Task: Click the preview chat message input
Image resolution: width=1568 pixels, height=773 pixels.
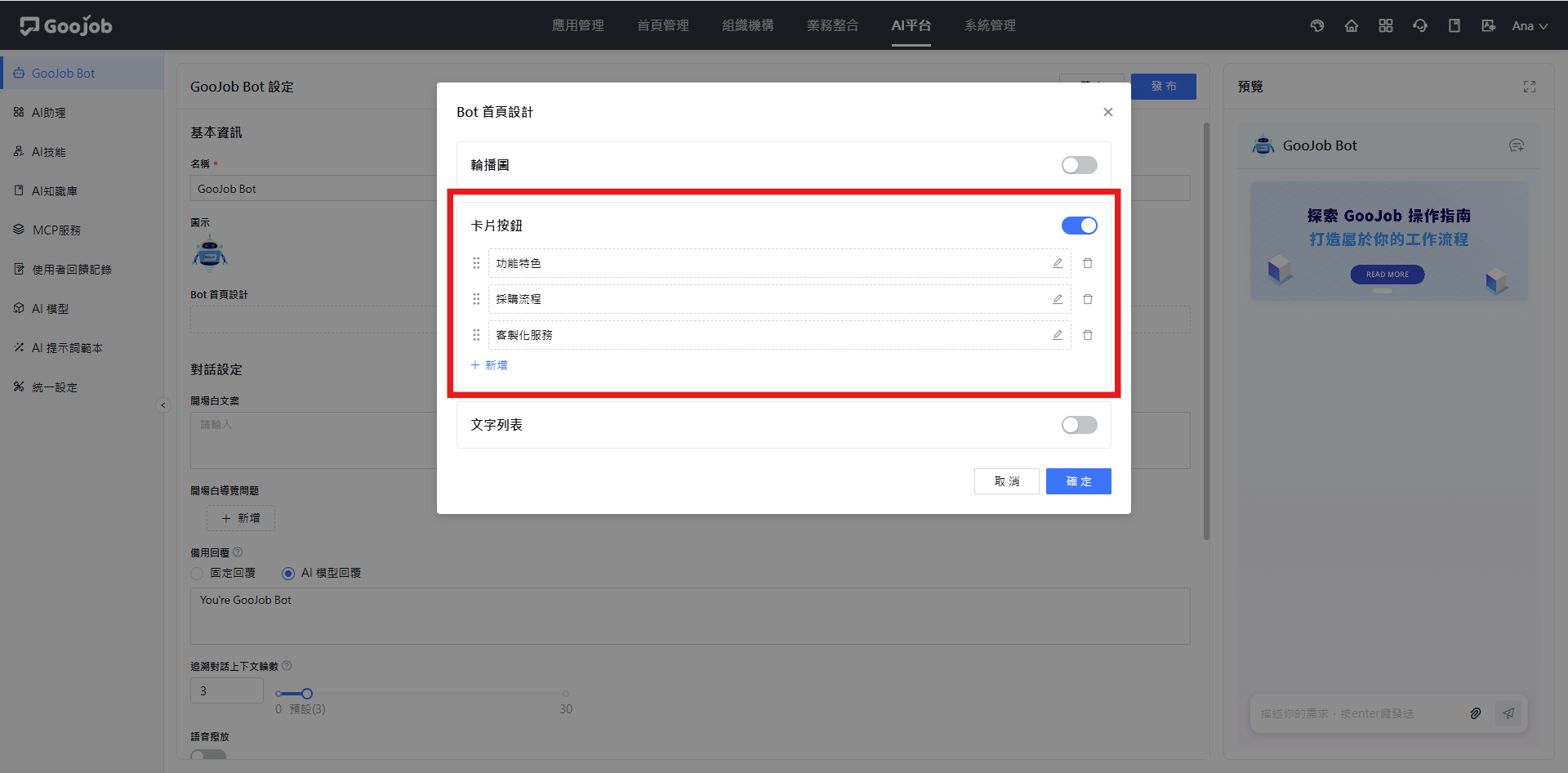Action: (x=1360, y=713)
